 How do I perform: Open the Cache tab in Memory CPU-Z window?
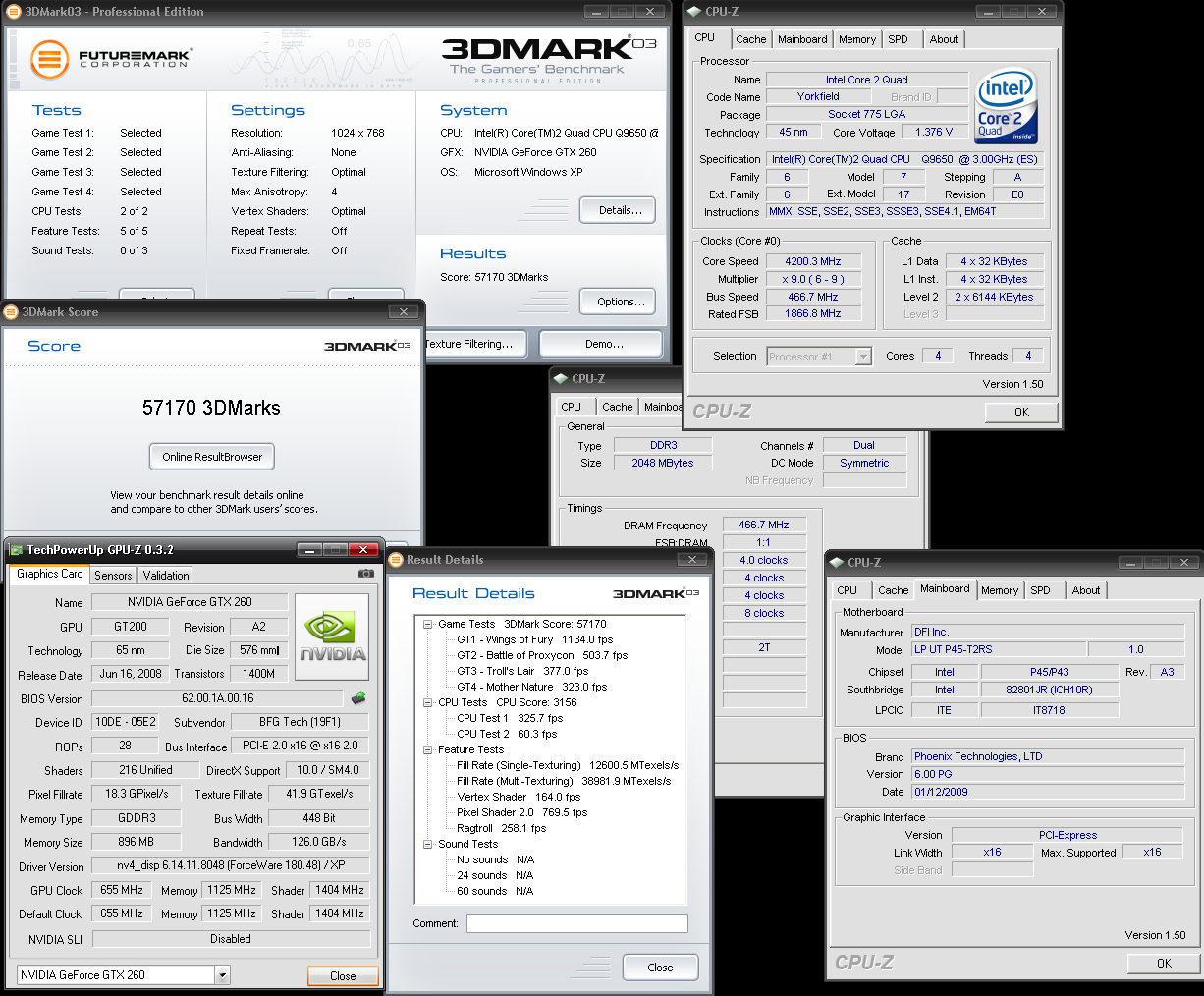click(x=618, y=407)
